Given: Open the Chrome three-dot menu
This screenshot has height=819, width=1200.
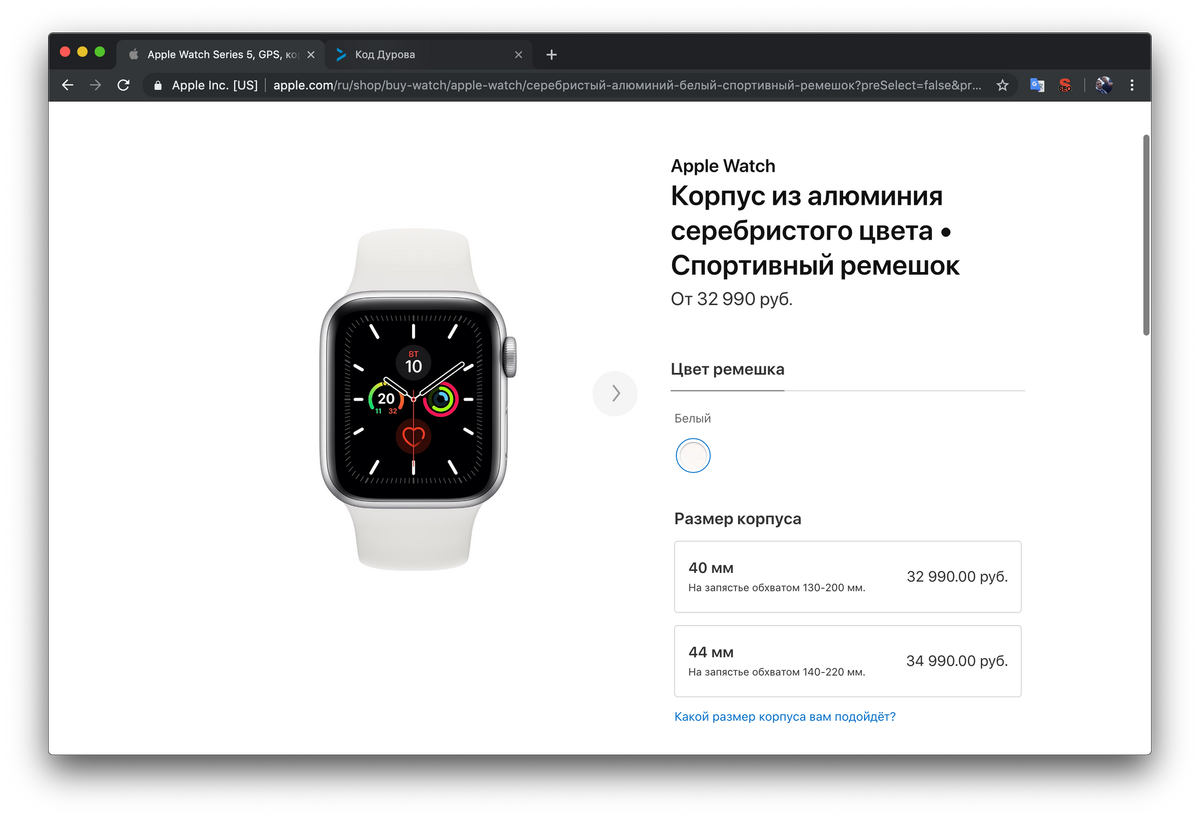Looking at the screenshot, I should coord(1132,85).
